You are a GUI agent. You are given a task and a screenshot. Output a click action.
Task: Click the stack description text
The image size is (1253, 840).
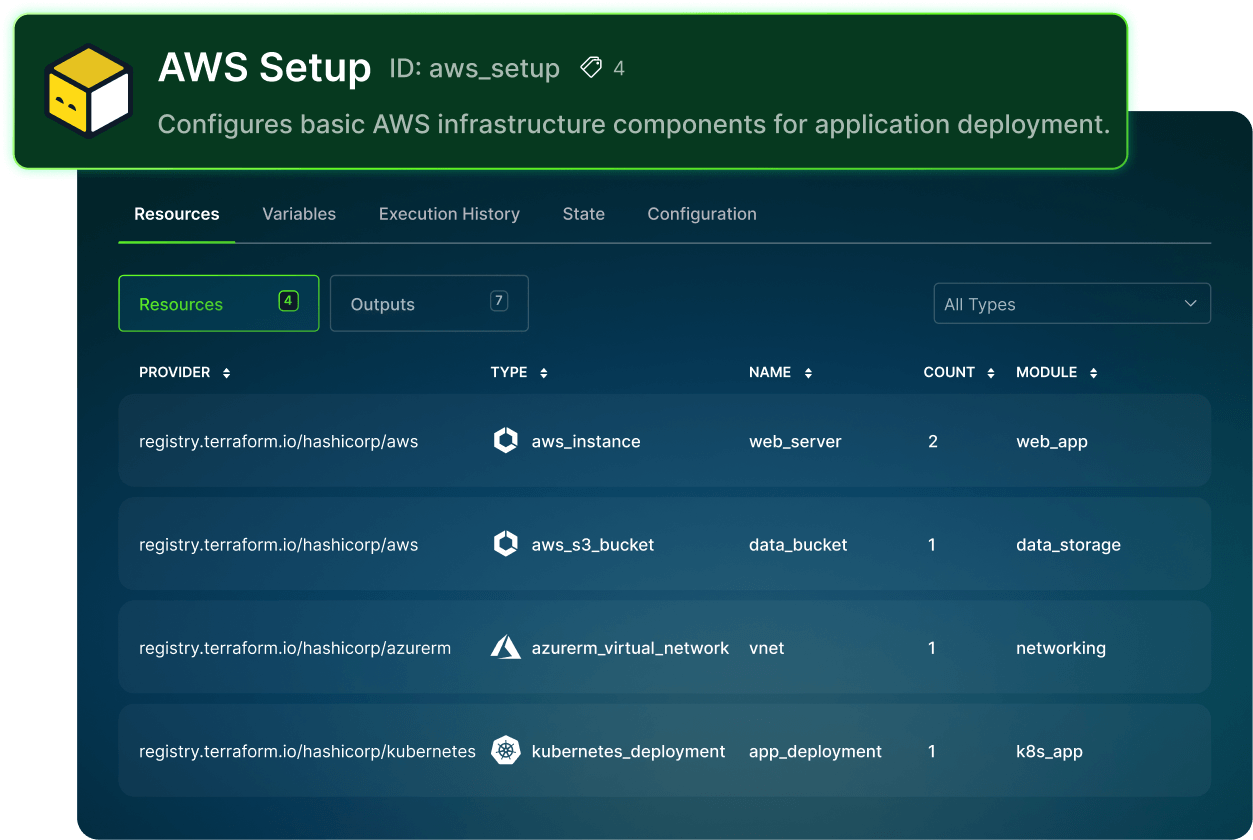click(x=634, y=125)
